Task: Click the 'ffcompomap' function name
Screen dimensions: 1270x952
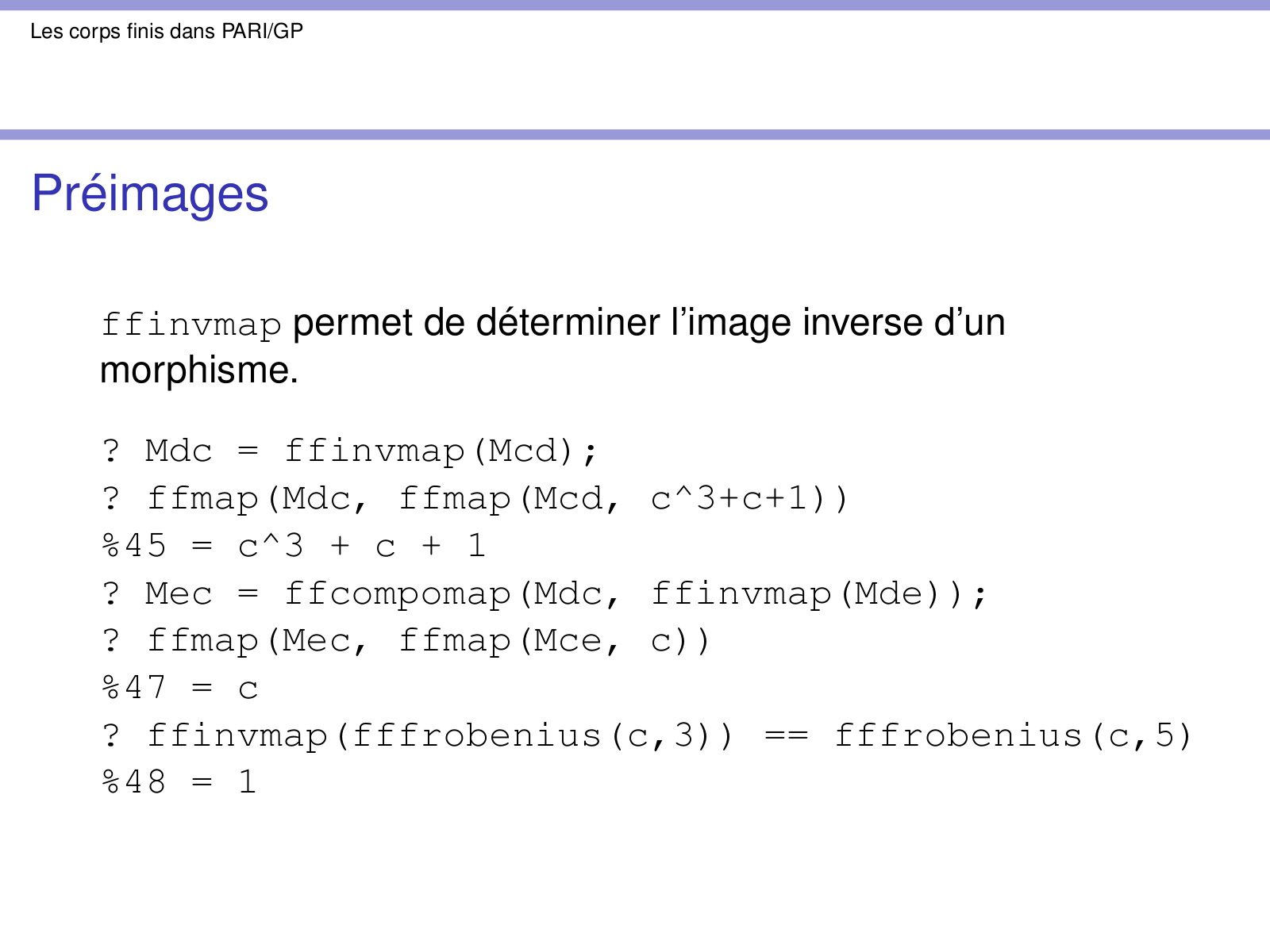Action: 397,594
